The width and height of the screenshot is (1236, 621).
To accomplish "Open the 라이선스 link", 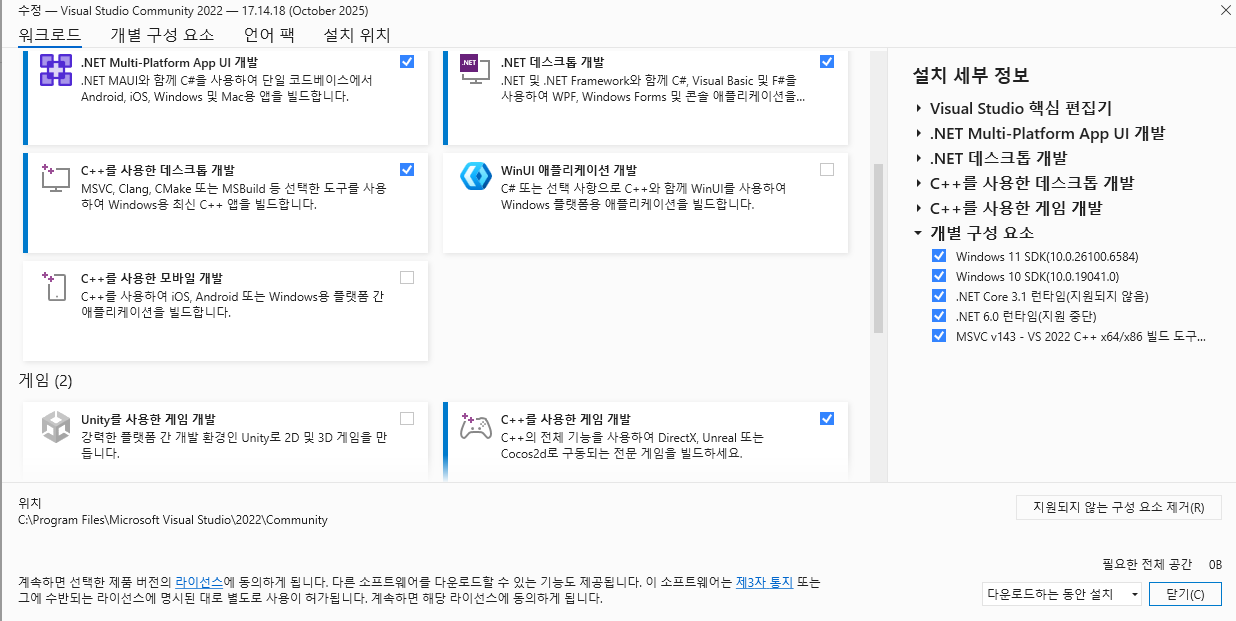I will [x=199, y=581].
